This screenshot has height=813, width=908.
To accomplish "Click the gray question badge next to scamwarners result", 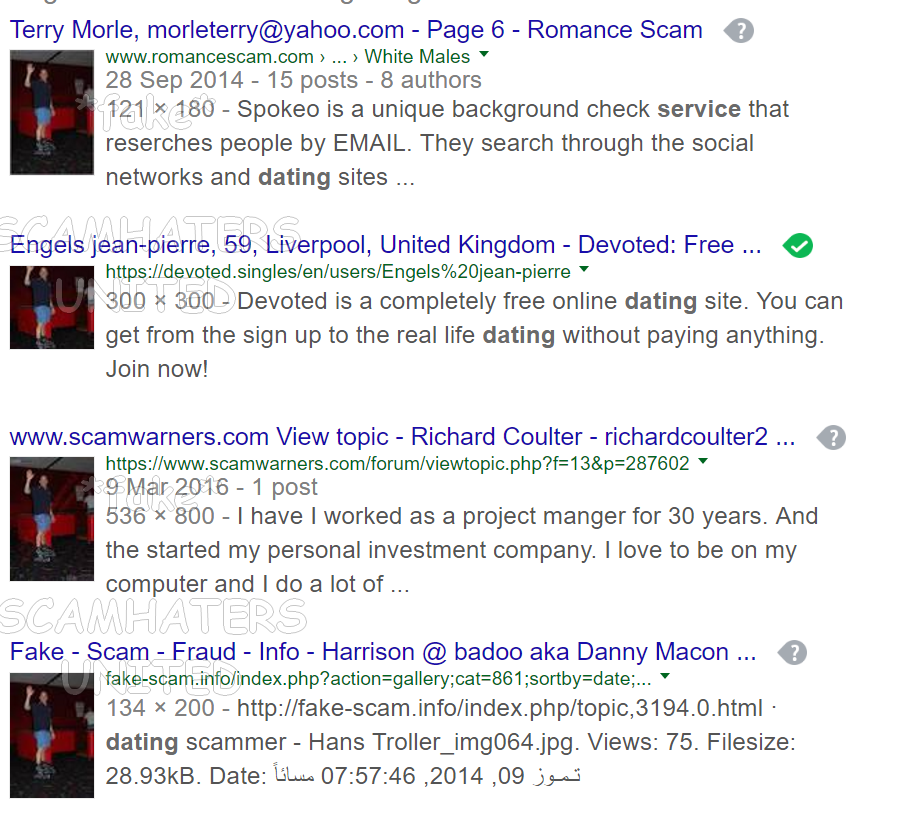I will pyautogui.click(x=832, y=437).
